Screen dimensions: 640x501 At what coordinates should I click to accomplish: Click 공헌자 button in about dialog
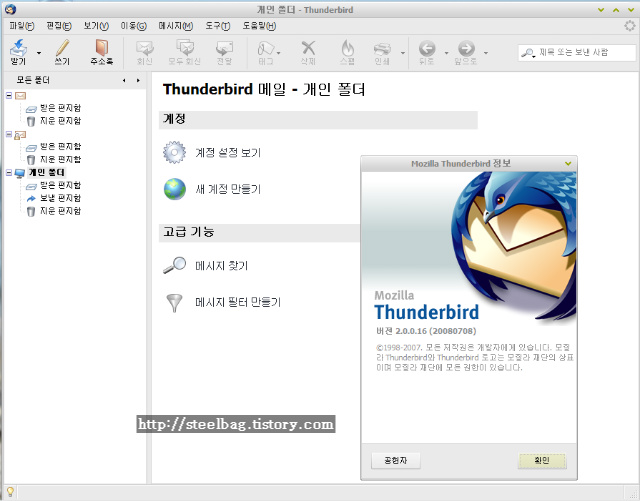[x=396, y=461]
